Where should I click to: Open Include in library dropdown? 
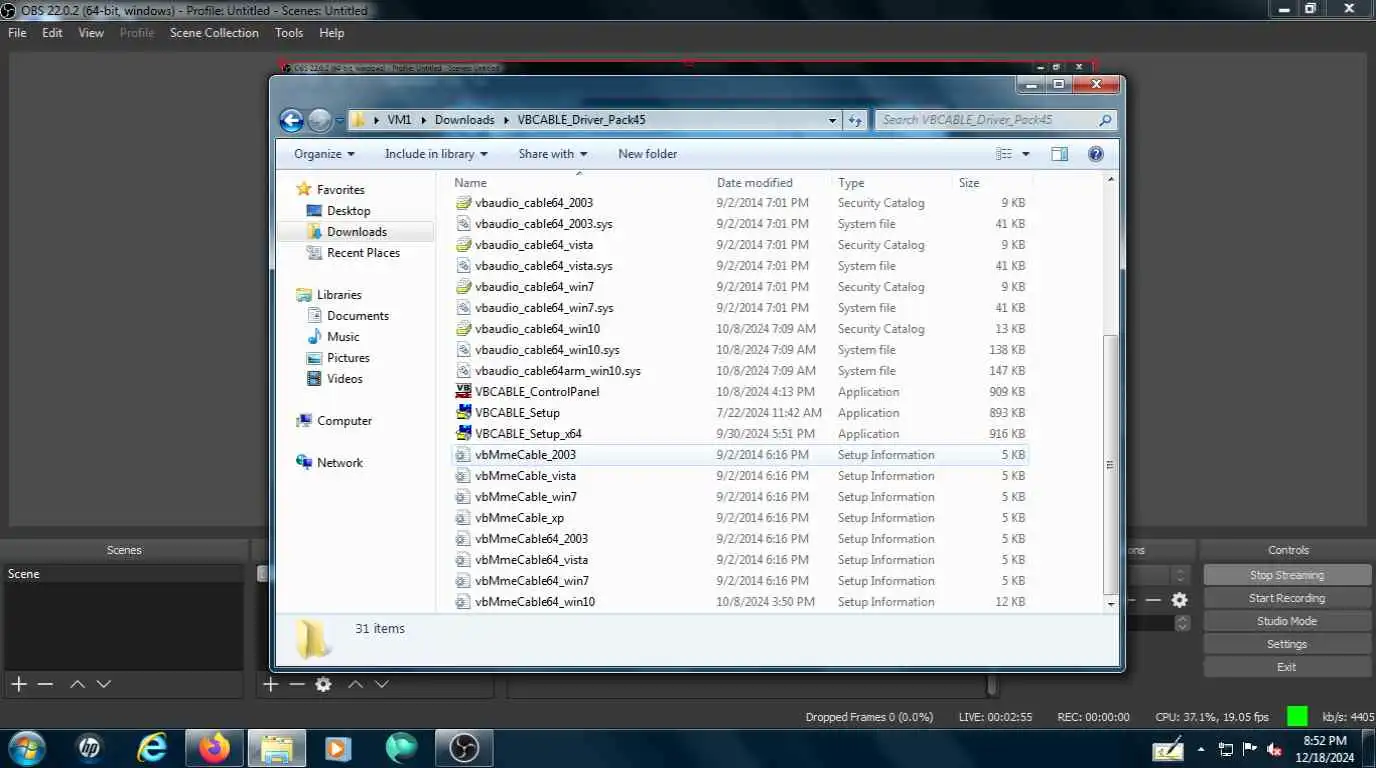436,154
